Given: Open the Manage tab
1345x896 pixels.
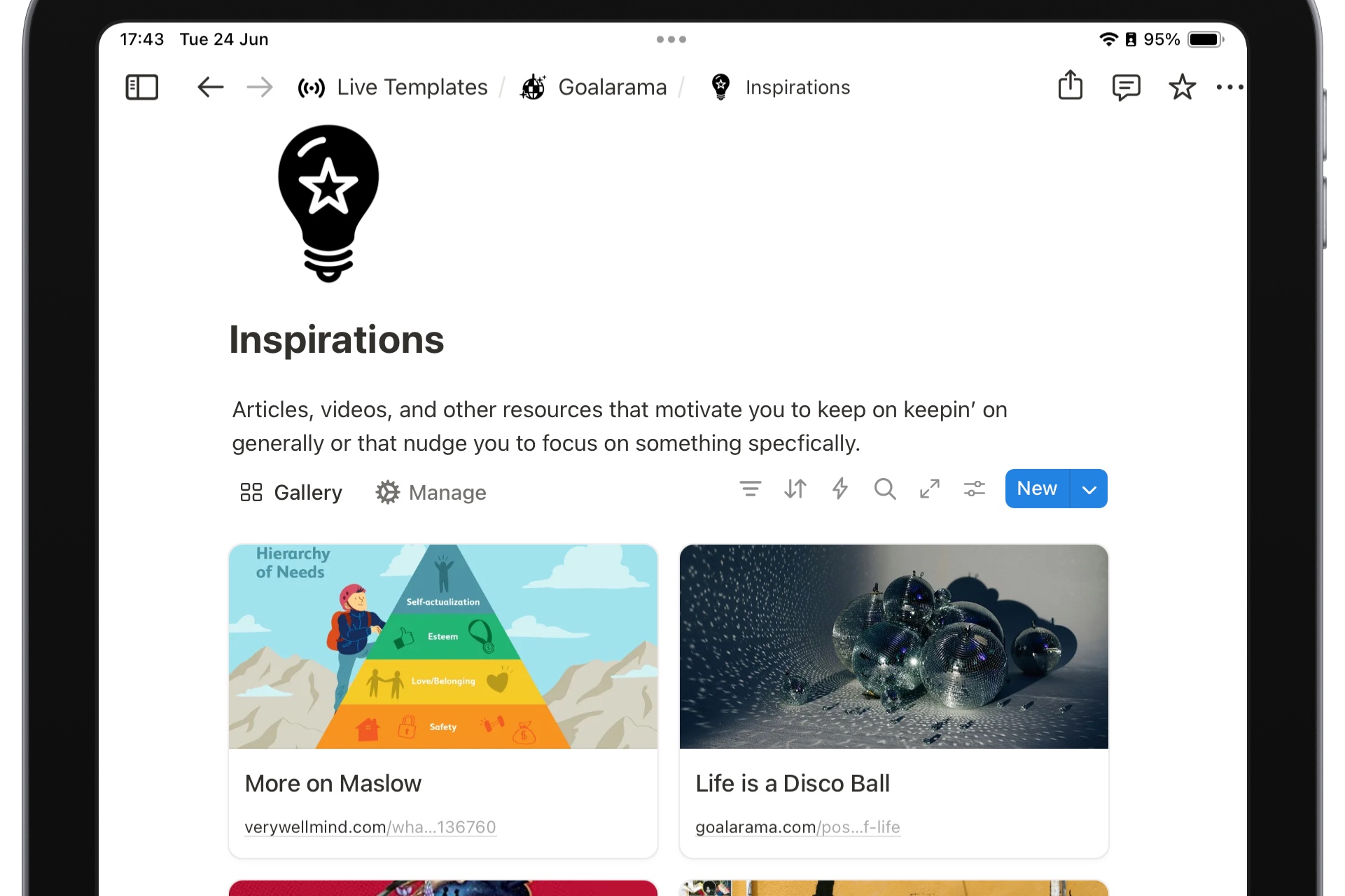Looking at the screenshot, I should point(431,493).
